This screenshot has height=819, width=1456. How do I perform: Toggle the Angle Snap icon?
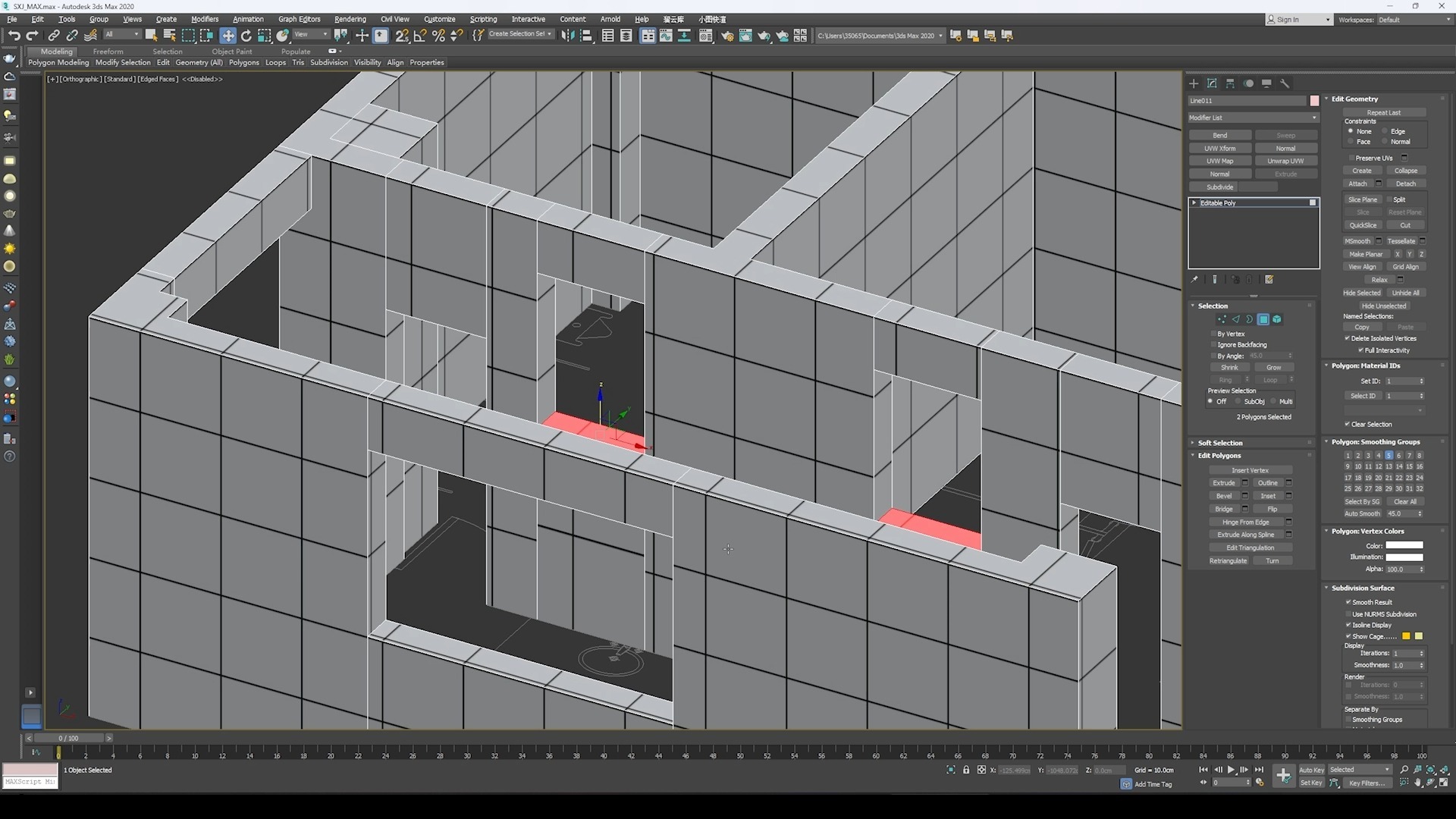tap(419, 36)
